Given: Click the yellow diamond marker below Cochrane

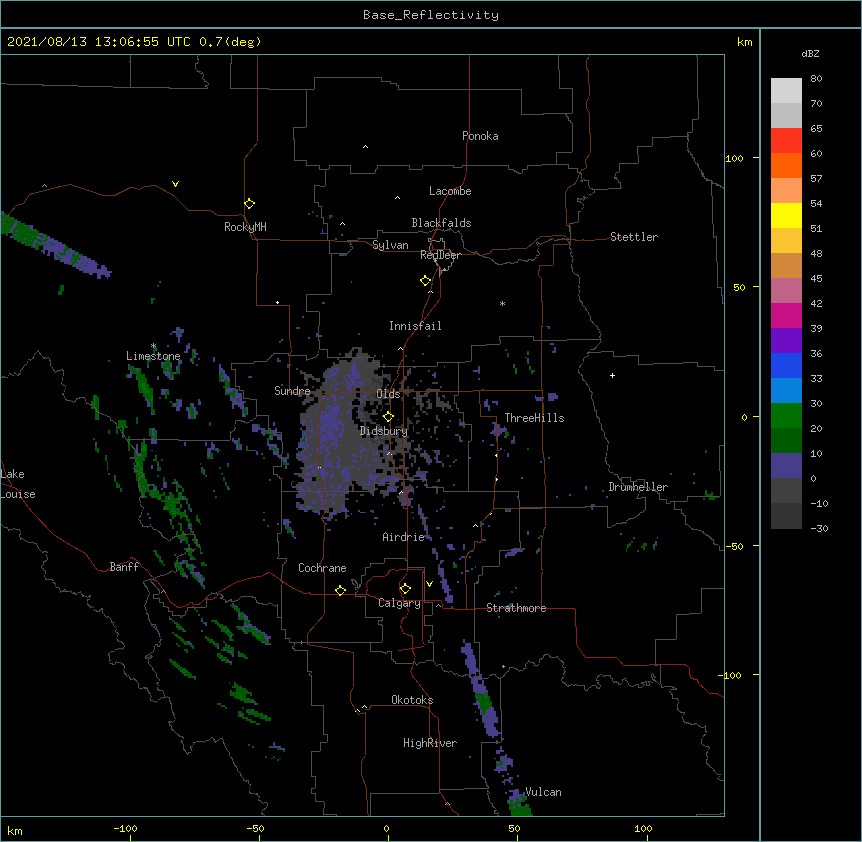Looking at the screenshot, I should tap(340, 590).
